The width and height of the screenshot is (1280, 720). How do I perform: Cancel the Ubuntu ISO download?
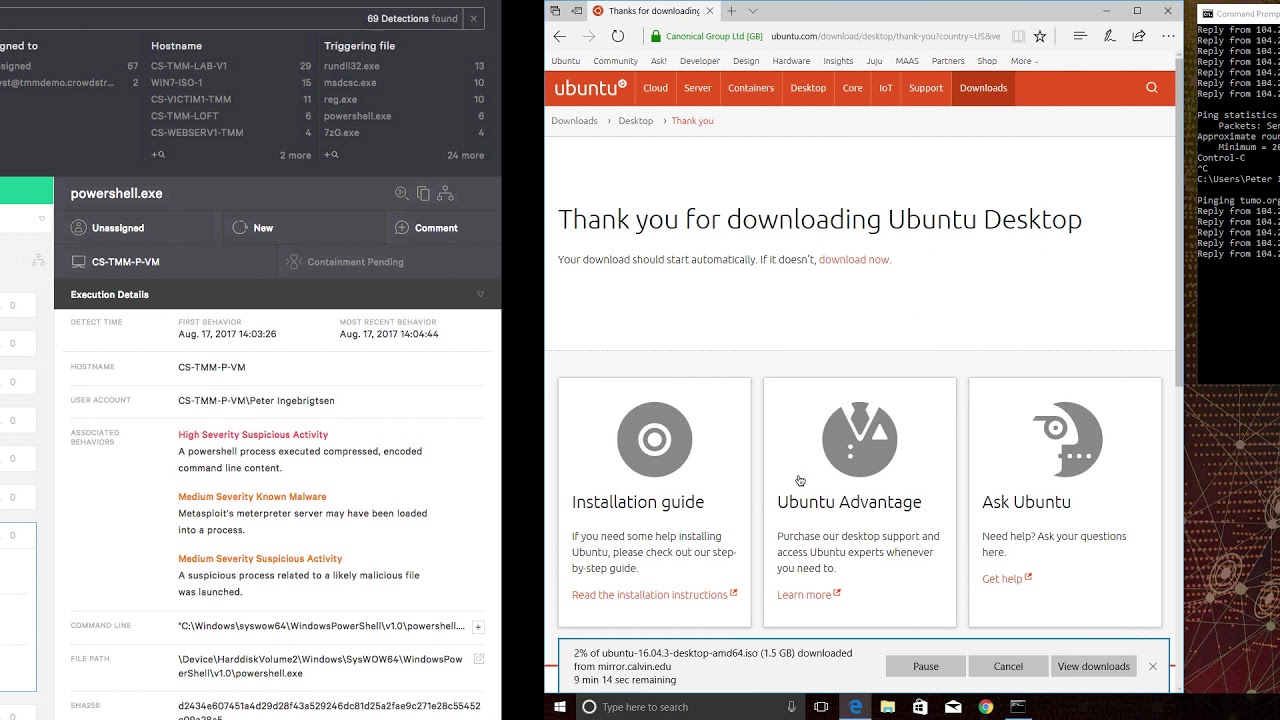click(1008, 666)
